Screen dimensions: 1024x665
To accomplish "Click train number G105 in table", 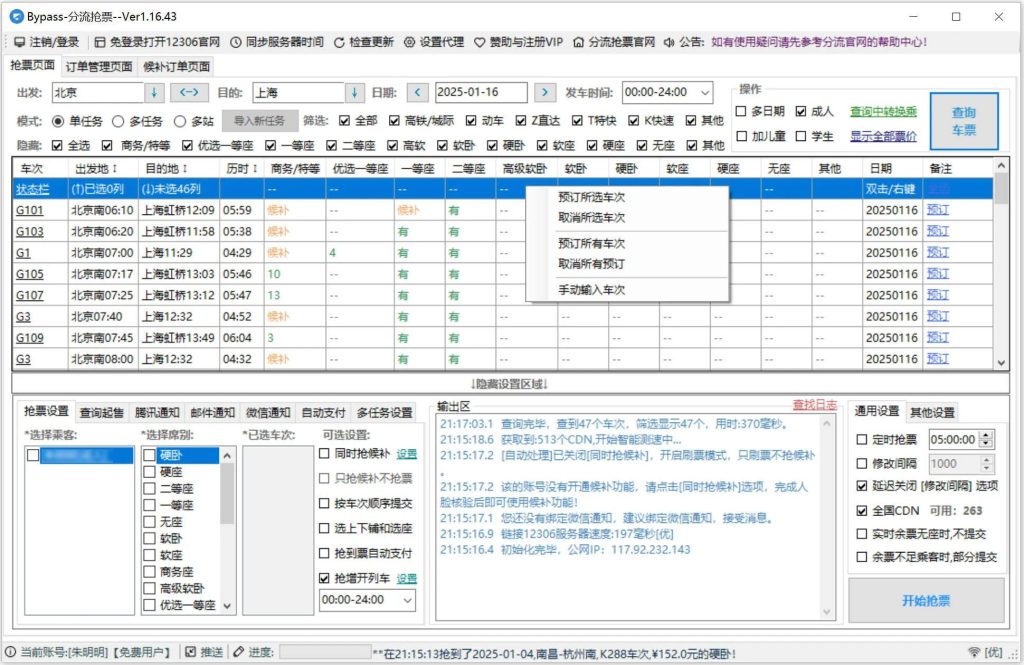I will click(x=30, y=274).
